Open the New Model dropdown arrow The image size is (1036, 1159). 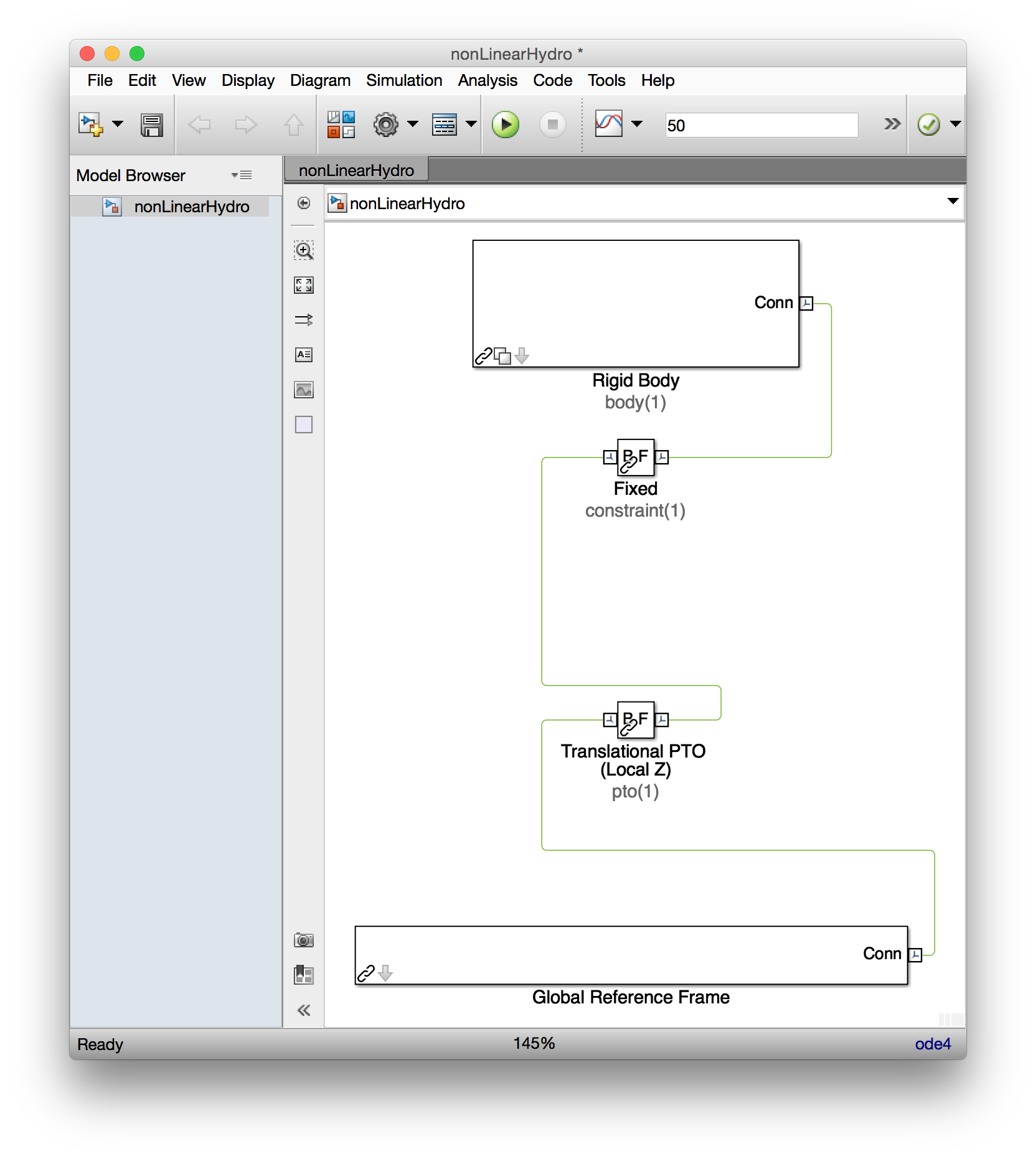(x=118, y=124)
